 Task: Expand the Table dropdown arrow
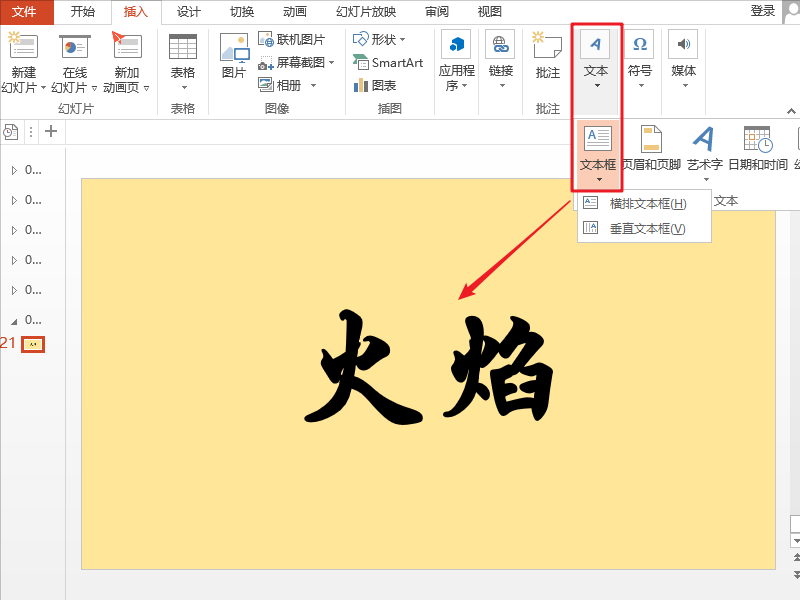coord(184,88)
